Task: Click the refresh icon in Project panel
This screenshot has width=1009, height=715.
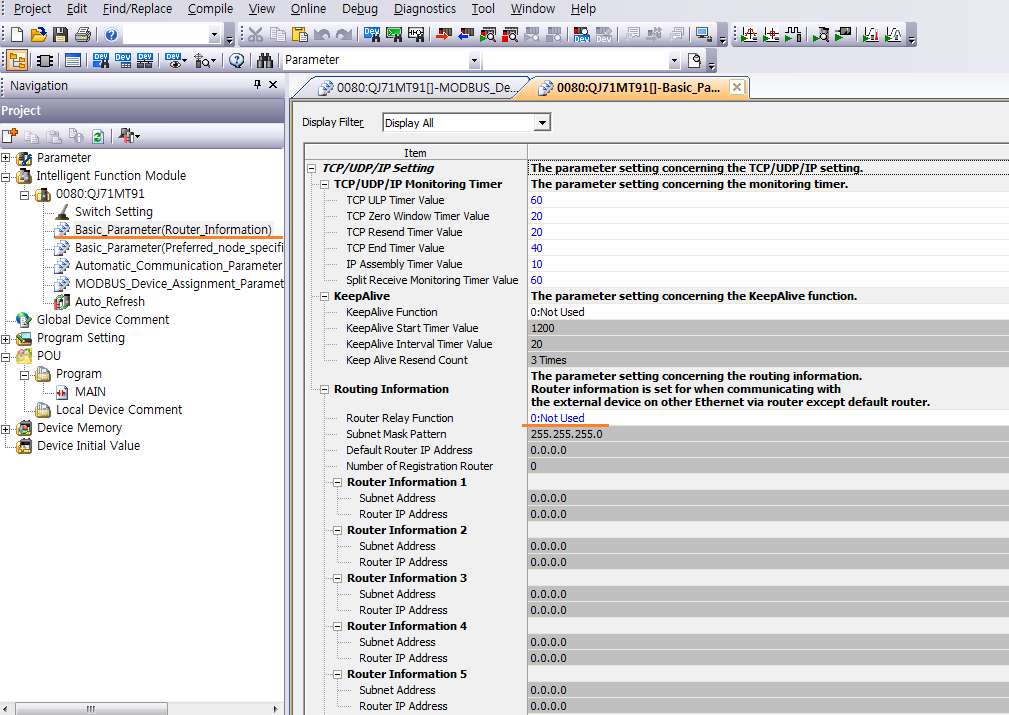Action: coord(98,136)
